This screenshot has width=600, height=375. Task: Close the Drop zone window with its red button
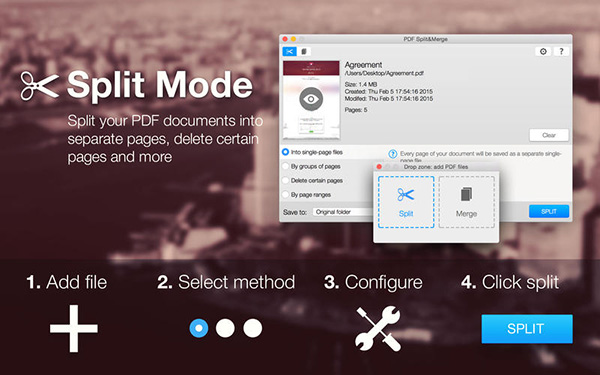(x=379, y=167)
